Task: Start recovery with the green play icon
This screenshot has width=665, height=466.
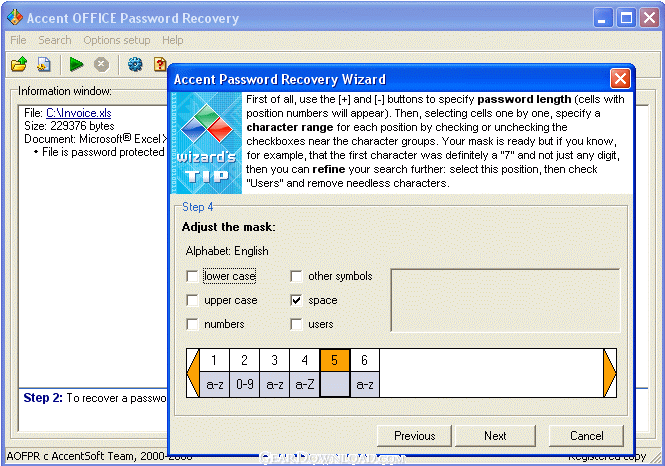Action: tap(76, 64)
